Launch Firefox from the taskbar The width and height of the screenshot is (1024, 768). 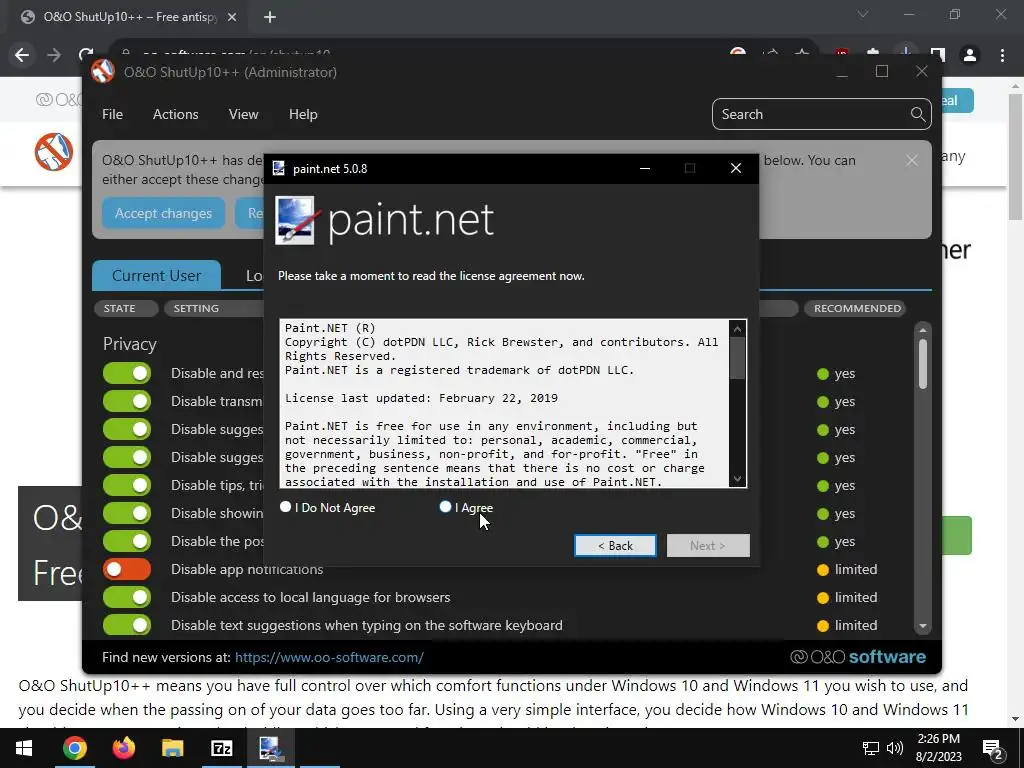click(123, 748)
